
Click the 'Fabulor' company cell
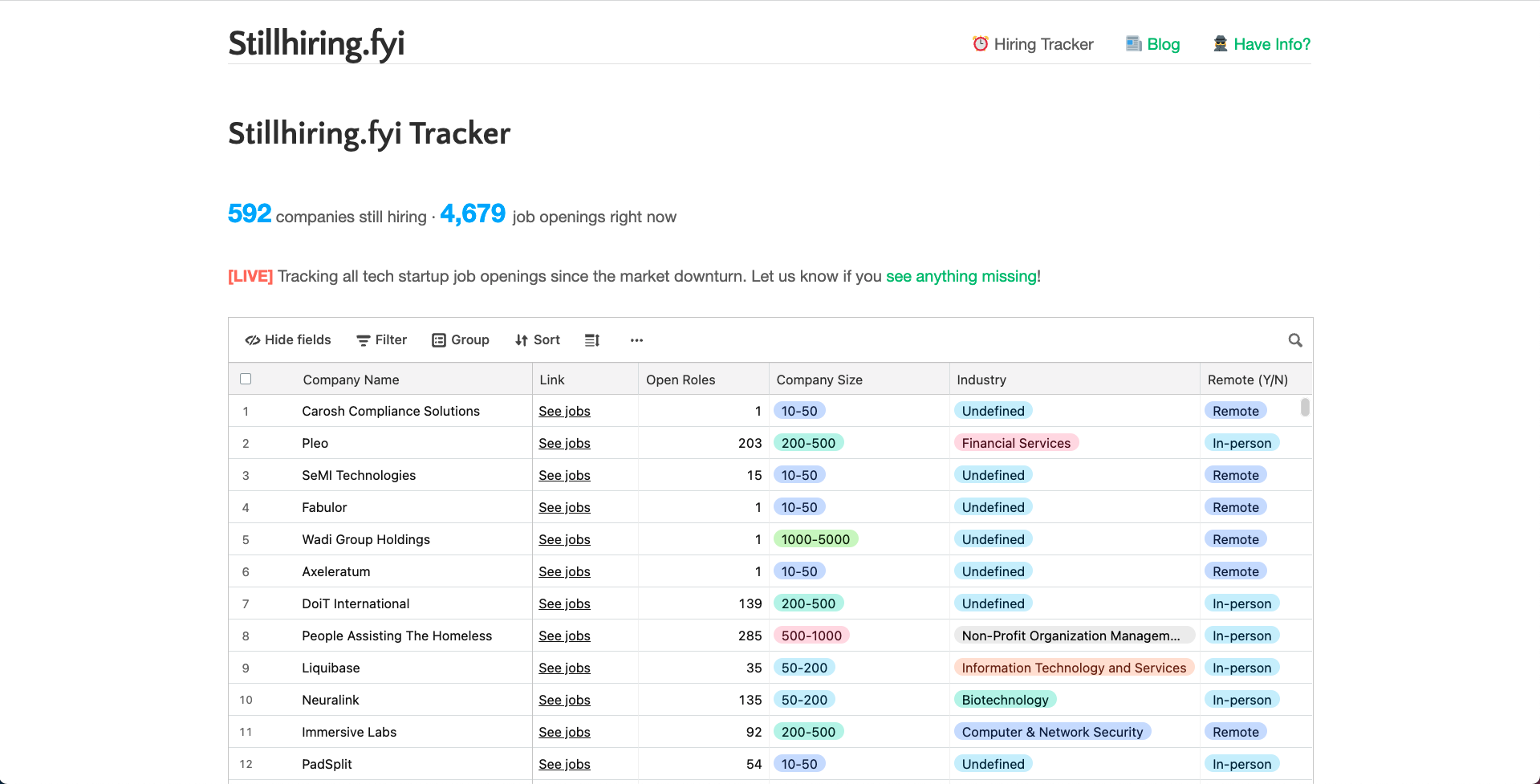click(x=324, y=507)
